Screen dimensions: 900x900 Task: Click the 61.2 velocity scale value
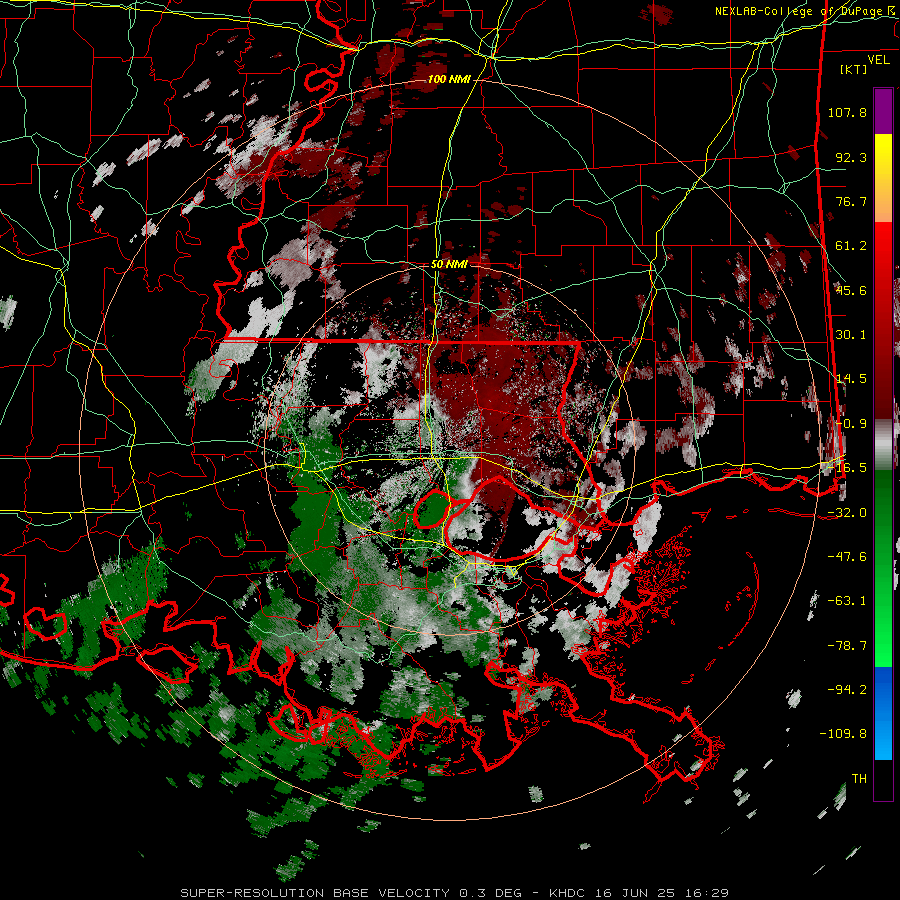click(851, 246)
